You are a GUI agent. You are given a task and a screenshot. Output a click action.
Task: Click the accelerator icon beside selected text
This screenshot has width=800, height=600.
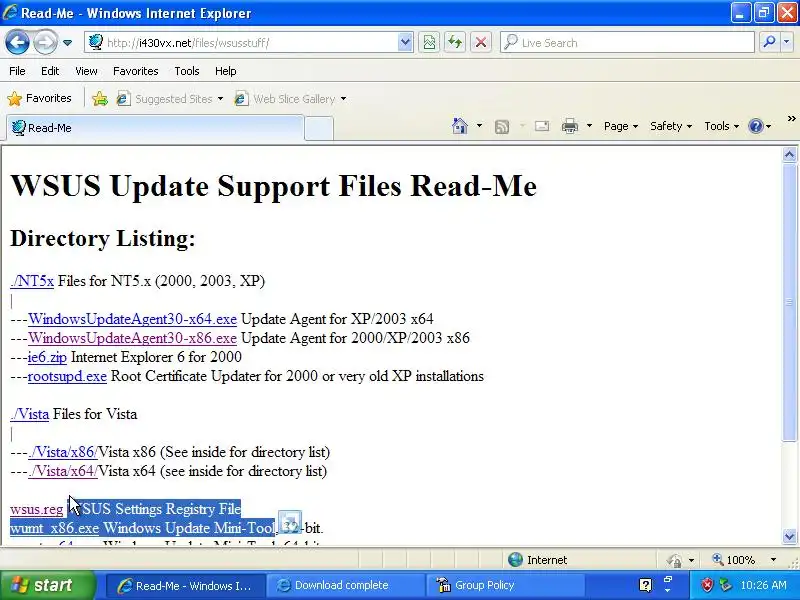(290, 522)
